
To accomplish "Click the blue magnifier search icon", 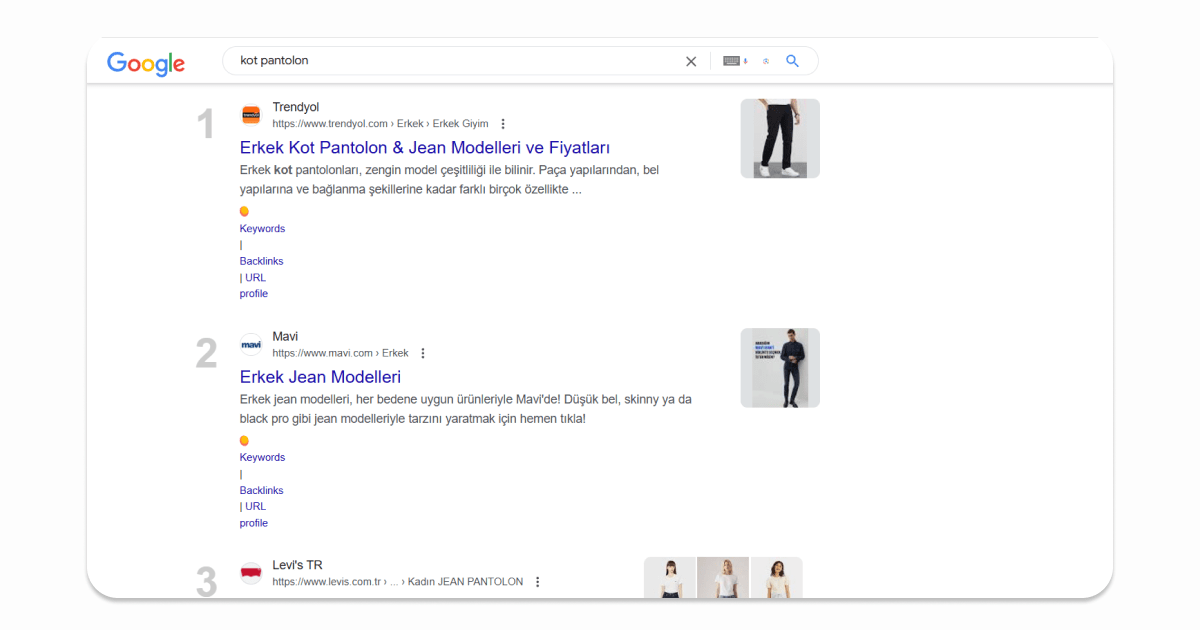I will tap(792, 61).
